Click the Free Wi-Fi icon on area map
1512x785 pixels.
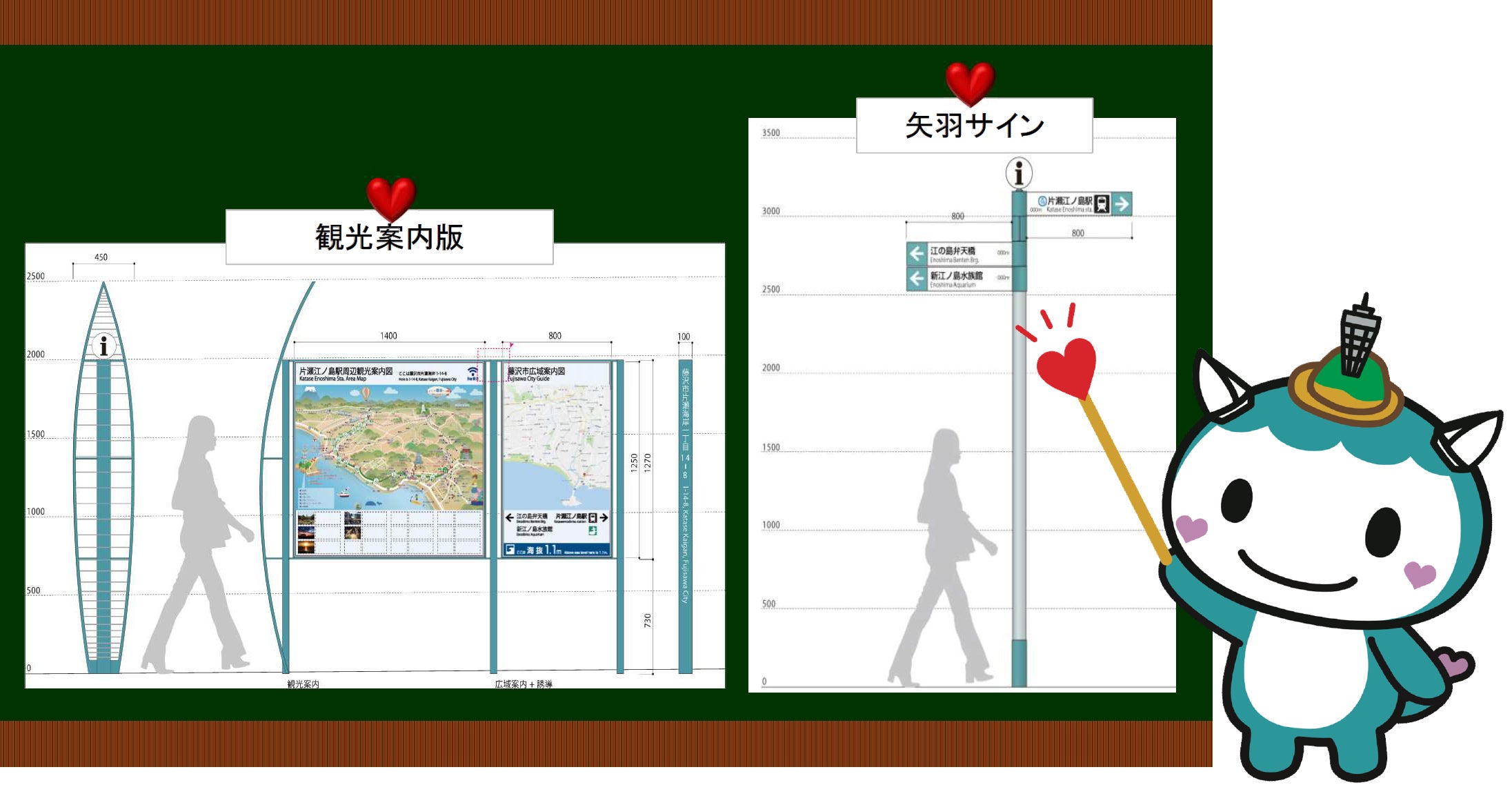(x=472, y=373)
